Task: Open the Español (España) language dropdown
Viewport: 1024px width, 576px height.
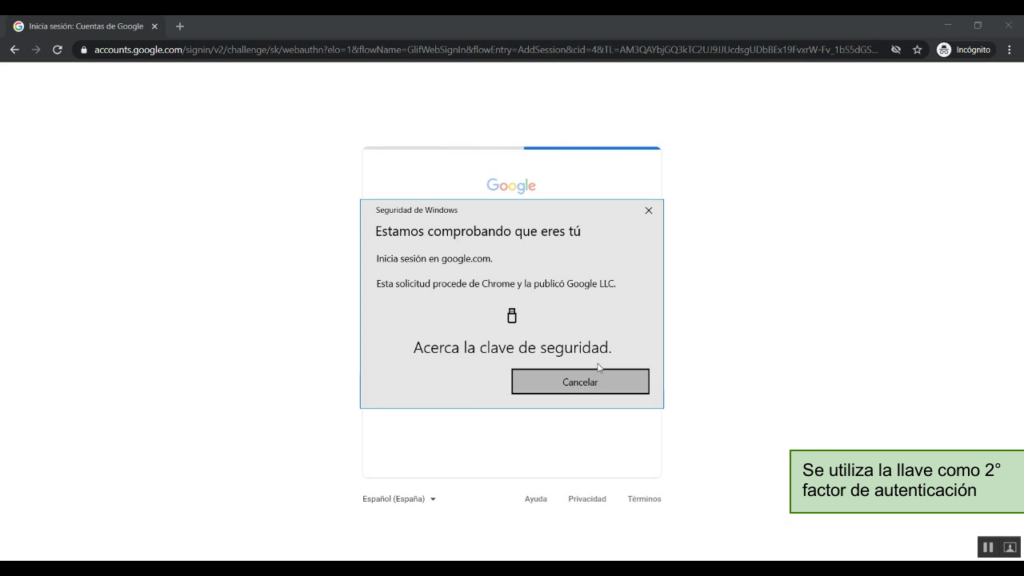Action: tap(399, 499)
